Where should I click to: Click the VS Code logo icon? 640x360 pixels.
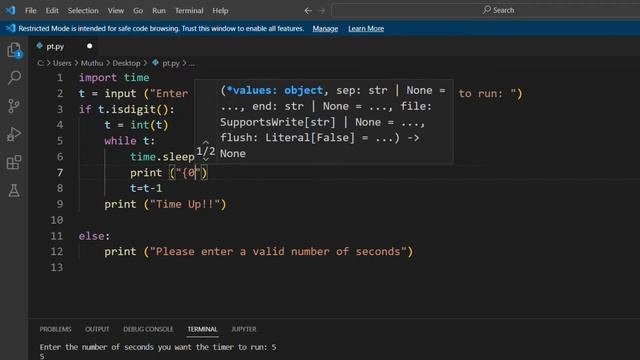coord(10,10)
